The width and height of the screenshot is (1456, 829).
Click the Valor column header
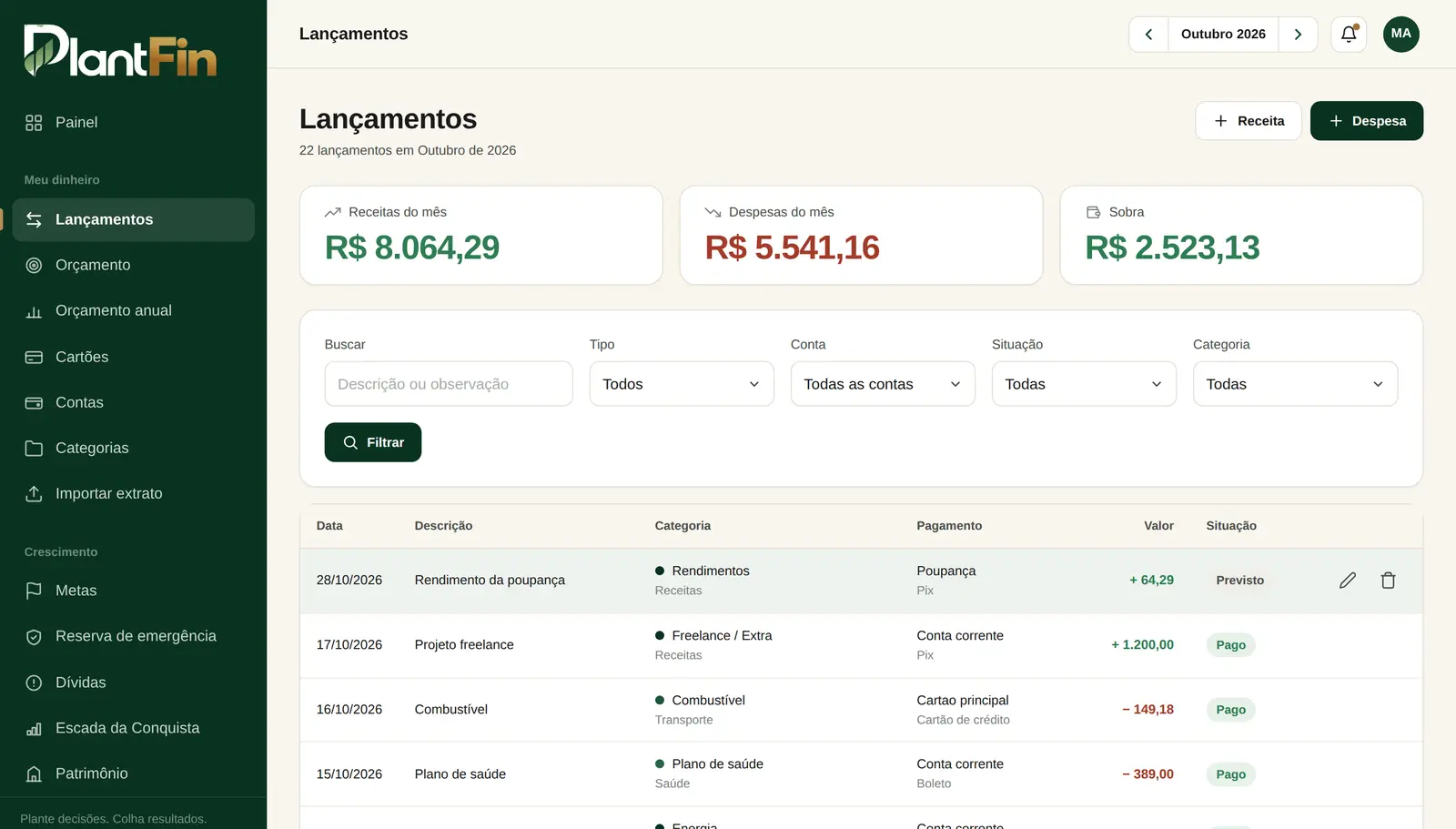[1158, 526]
